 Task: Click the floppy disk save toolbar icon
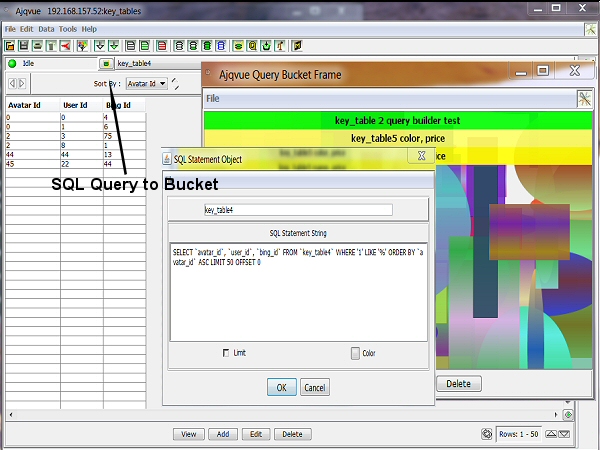pos(24,45)
